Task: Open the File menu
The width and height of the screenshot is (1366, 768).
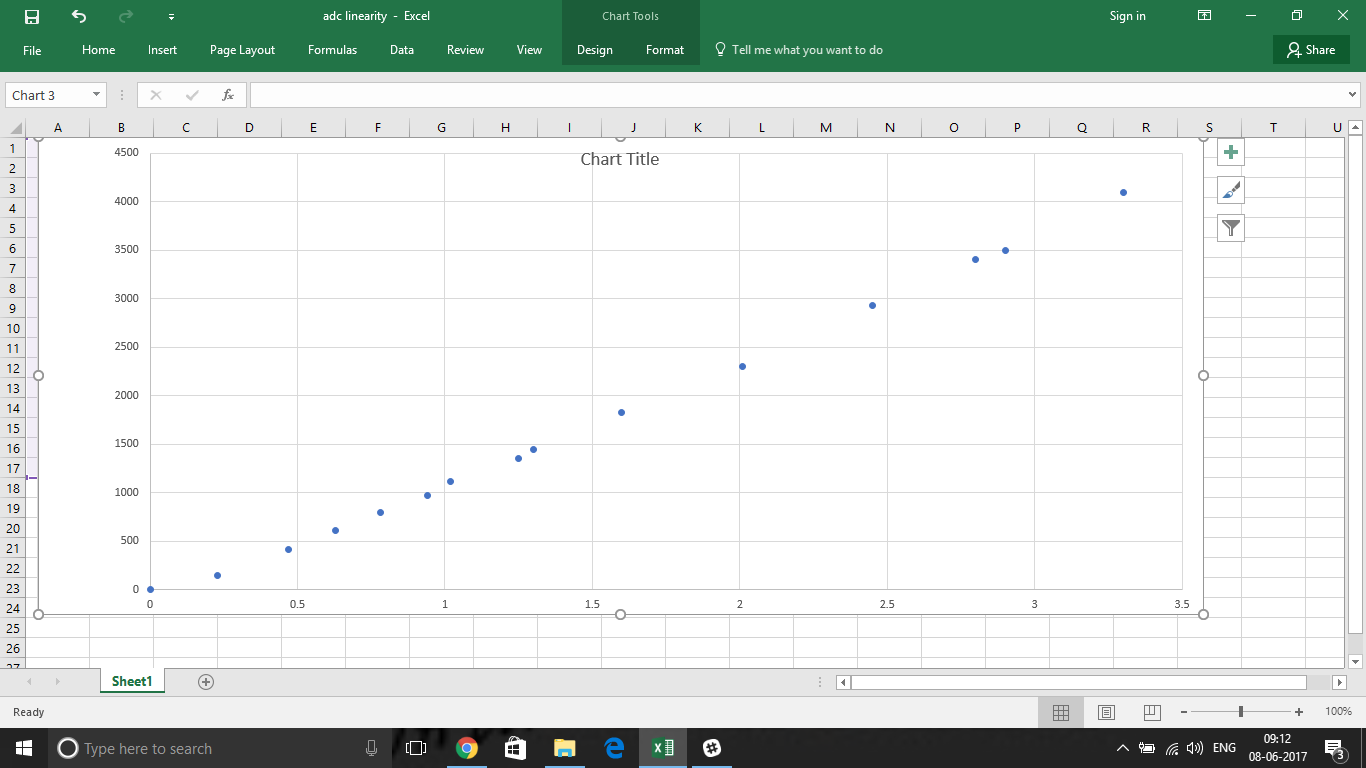Action: (x=32, y=50)
